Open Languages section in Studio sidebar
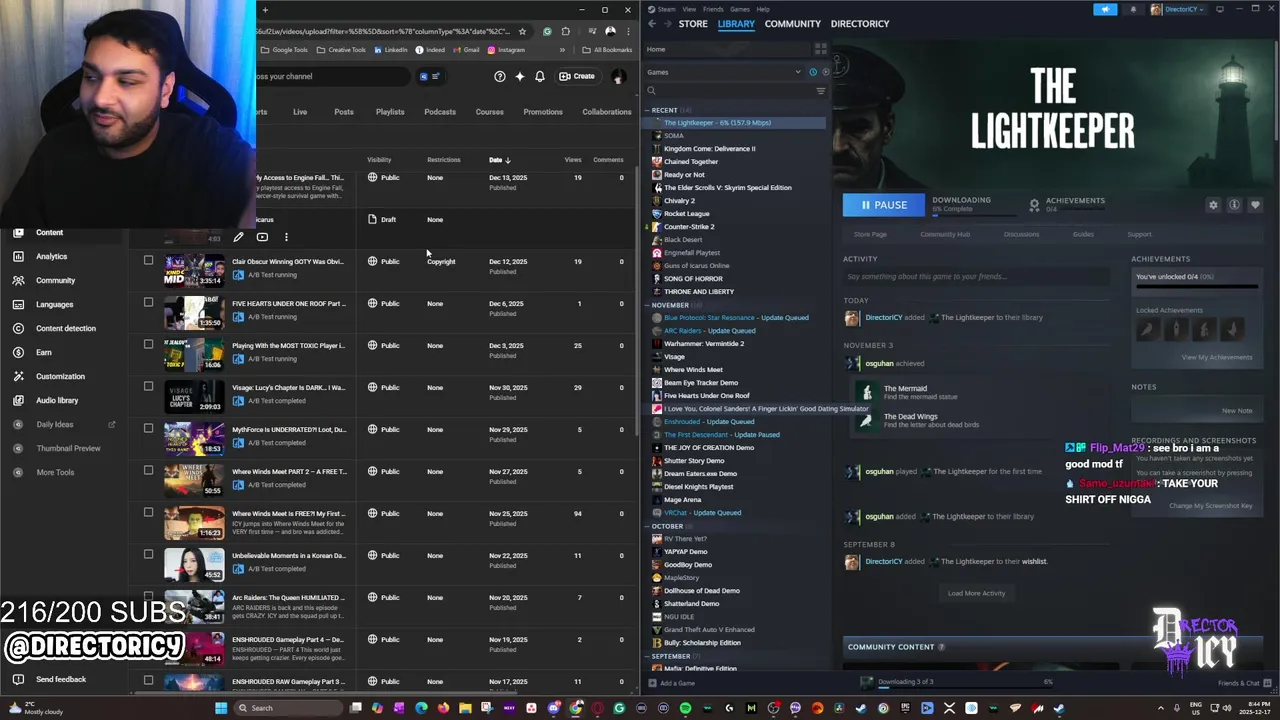The width and height of the screenshot is (1280, 720). pyautogui.click(x=54, y=304)
